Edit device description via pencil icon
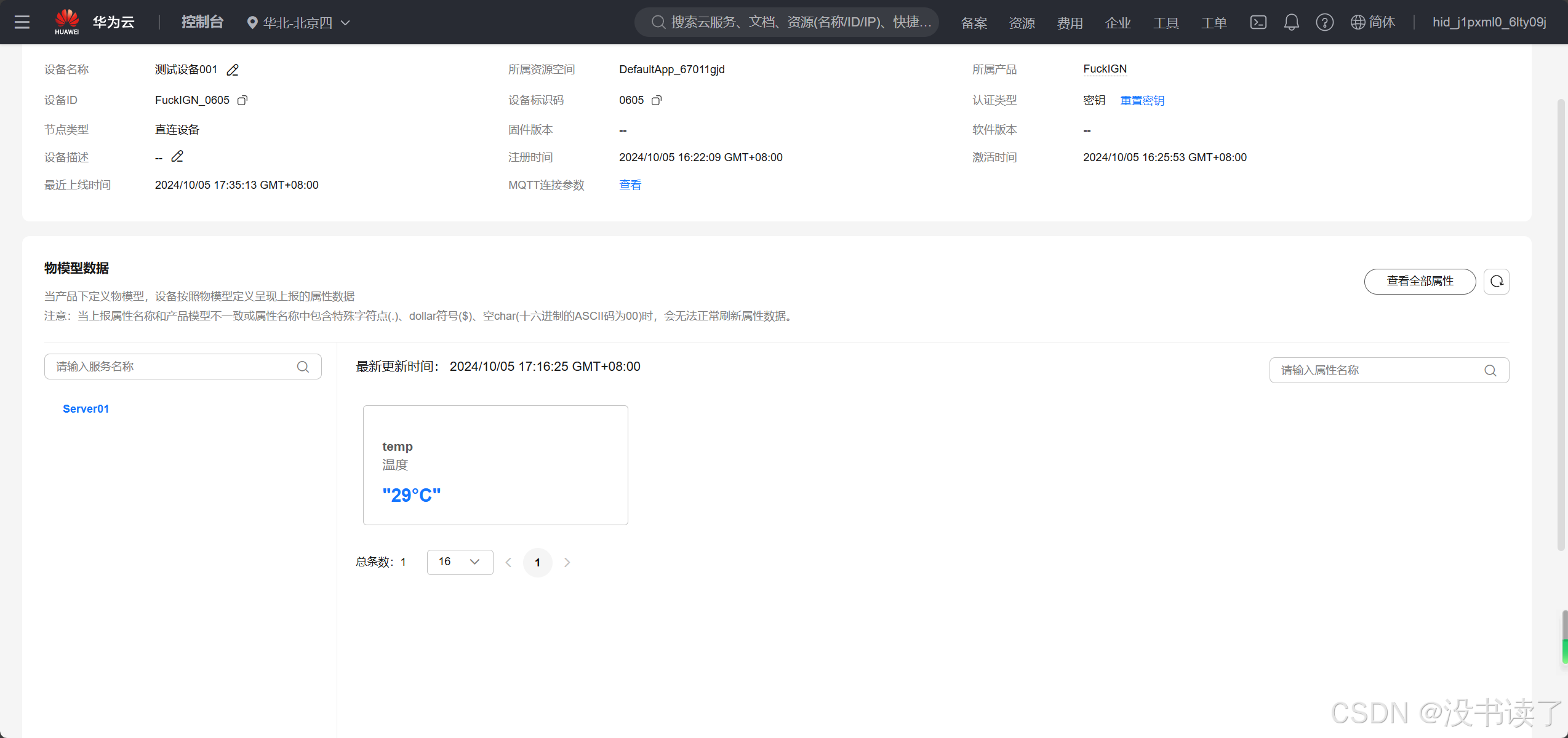 [177, 157]
